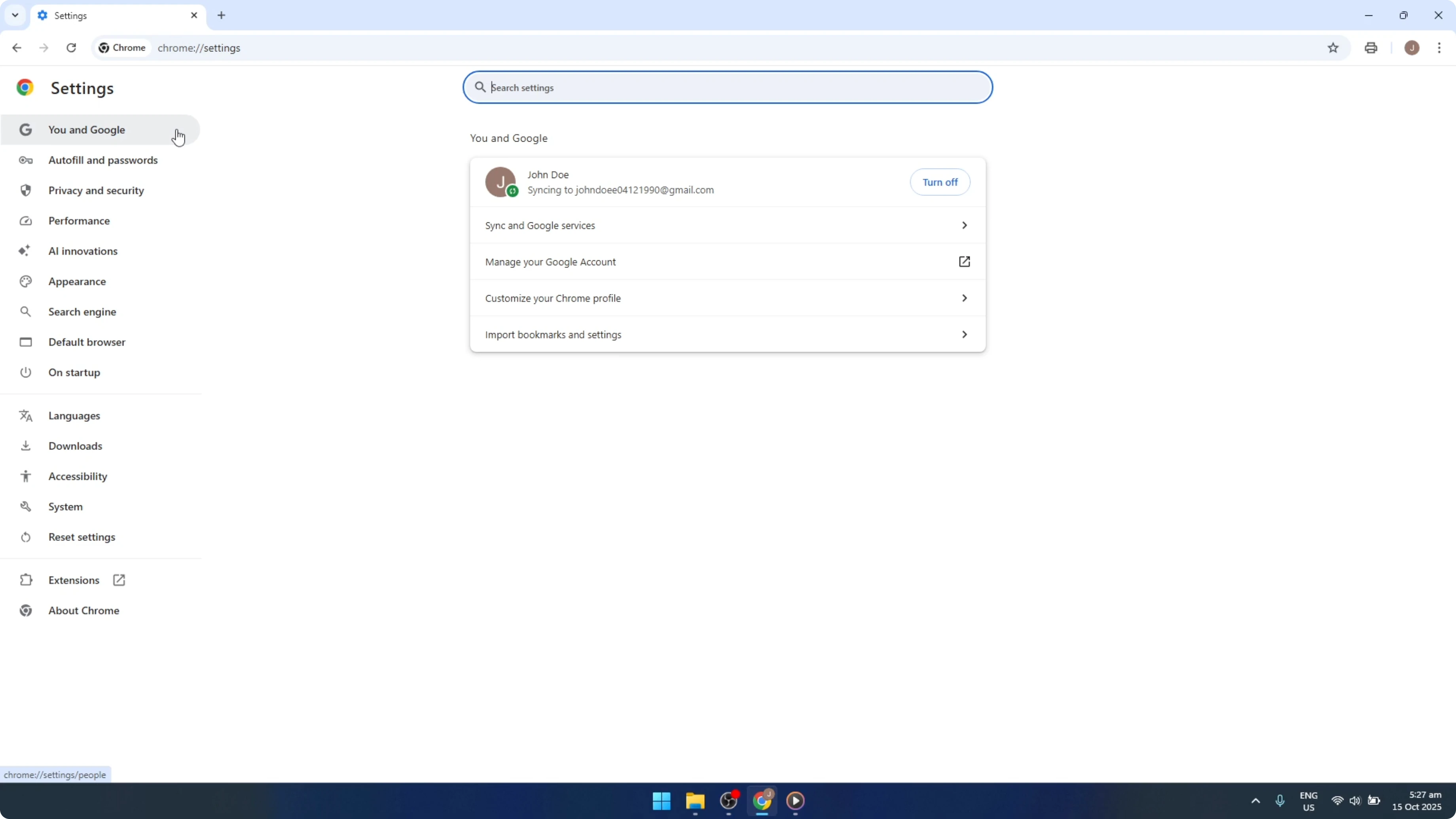Image resolution: width=1456 pixels, height=819 pixels.
Task: Click the Turn off sync button
Action: click(x=939, y=182)
